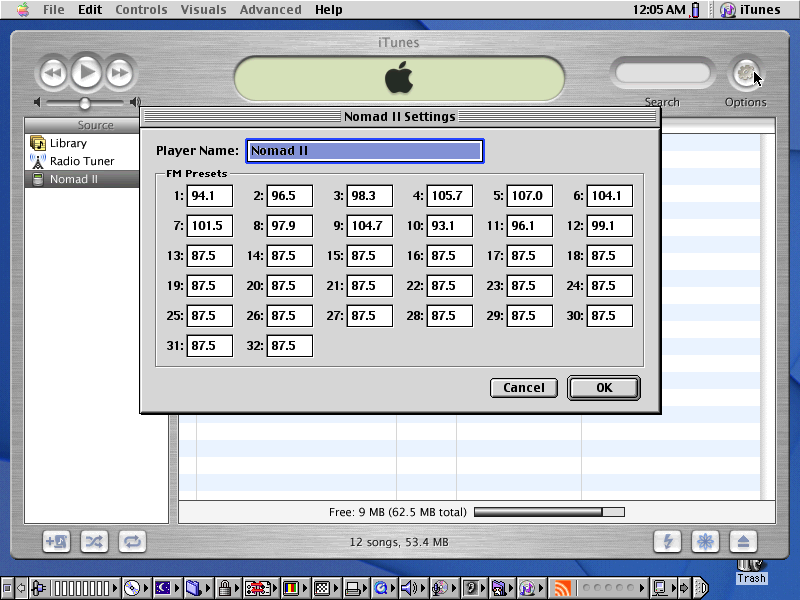Image resolution: width=800 pixels, height=600 pixels.
Task: Collapse the Control Strip with its left box
Action: coord(7,588)
